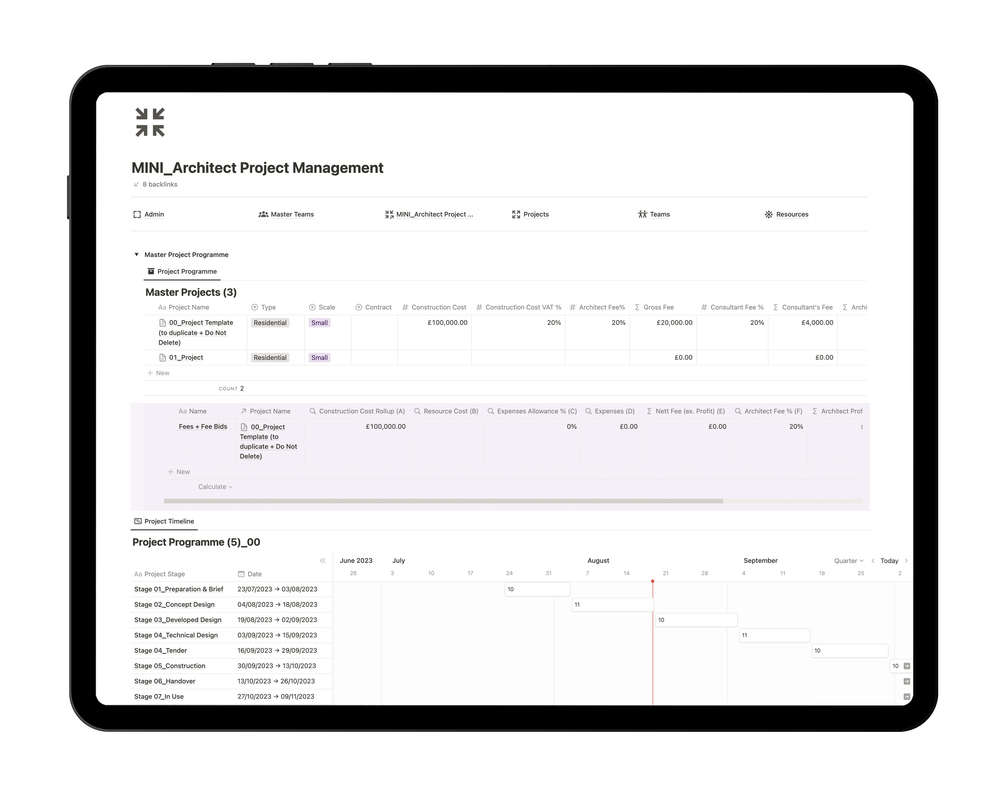1005x798 pixels.
Task: Click the Admin page icon
Action: point(137,215)
